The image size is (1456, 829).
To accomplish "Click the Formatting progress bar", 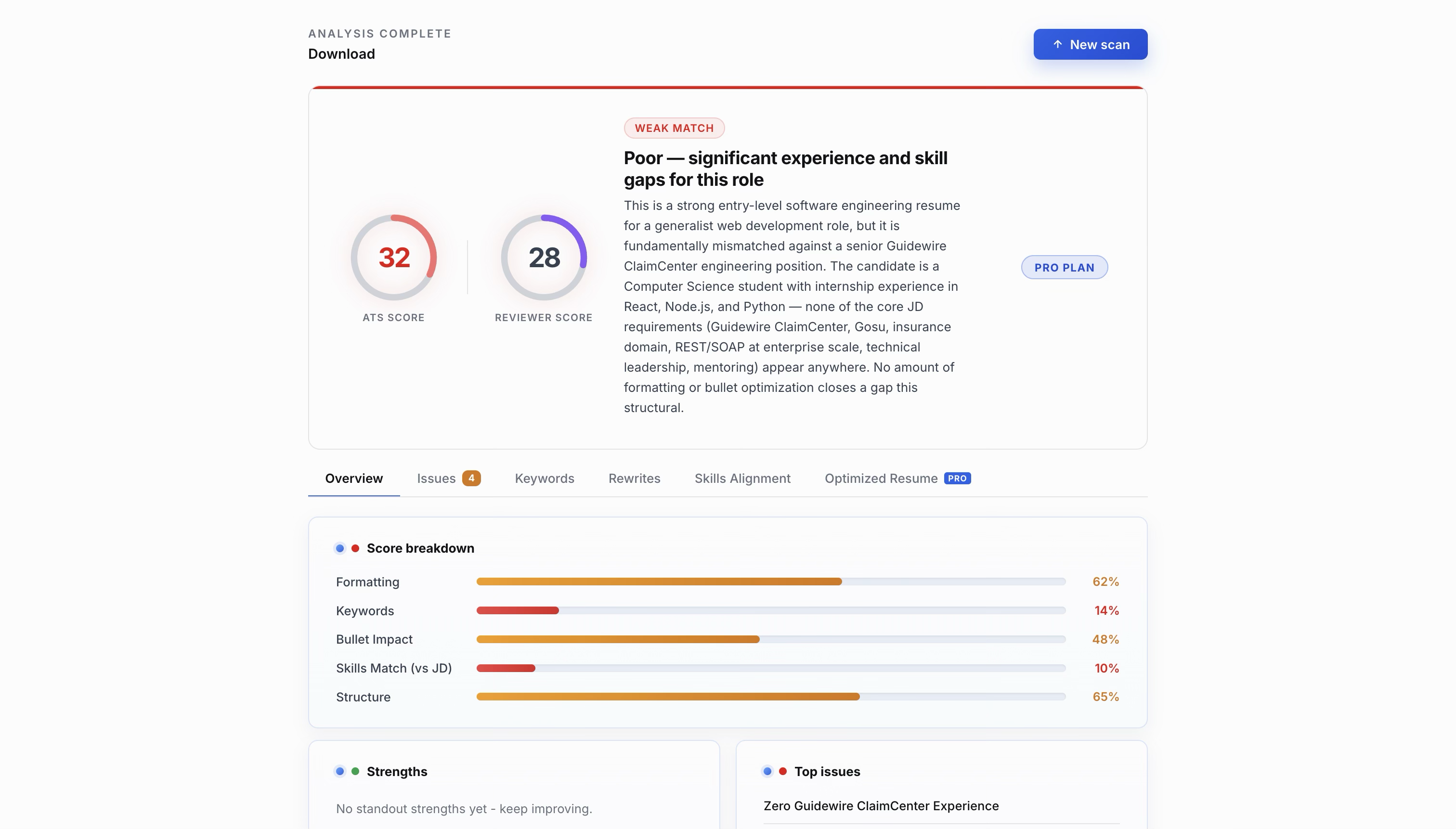I will pyautogui.click(x=770, y=582).
